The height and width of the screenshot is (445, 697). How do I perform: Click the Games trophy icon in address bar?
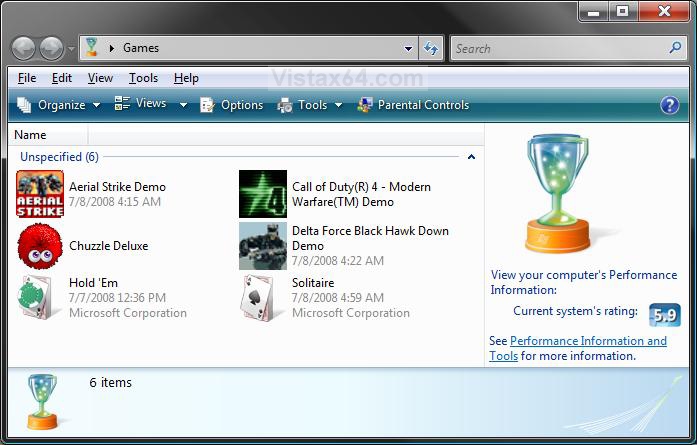click(92, 47)
